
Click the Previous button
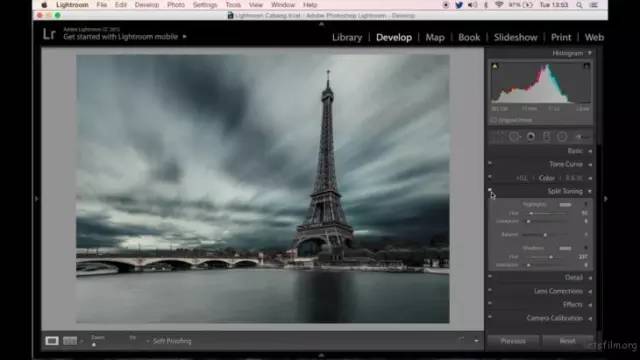tap(513, 341)
